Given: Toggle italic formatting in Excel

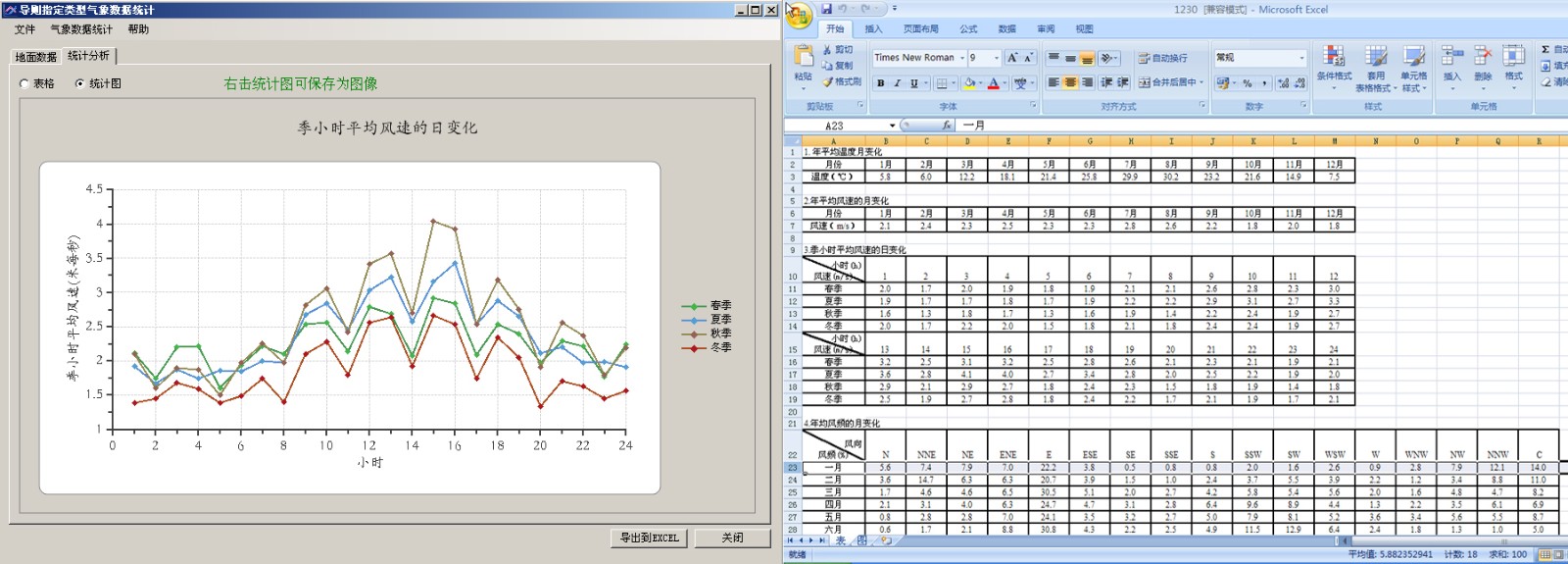Looking at the screenshot, I should coord(897,83).
